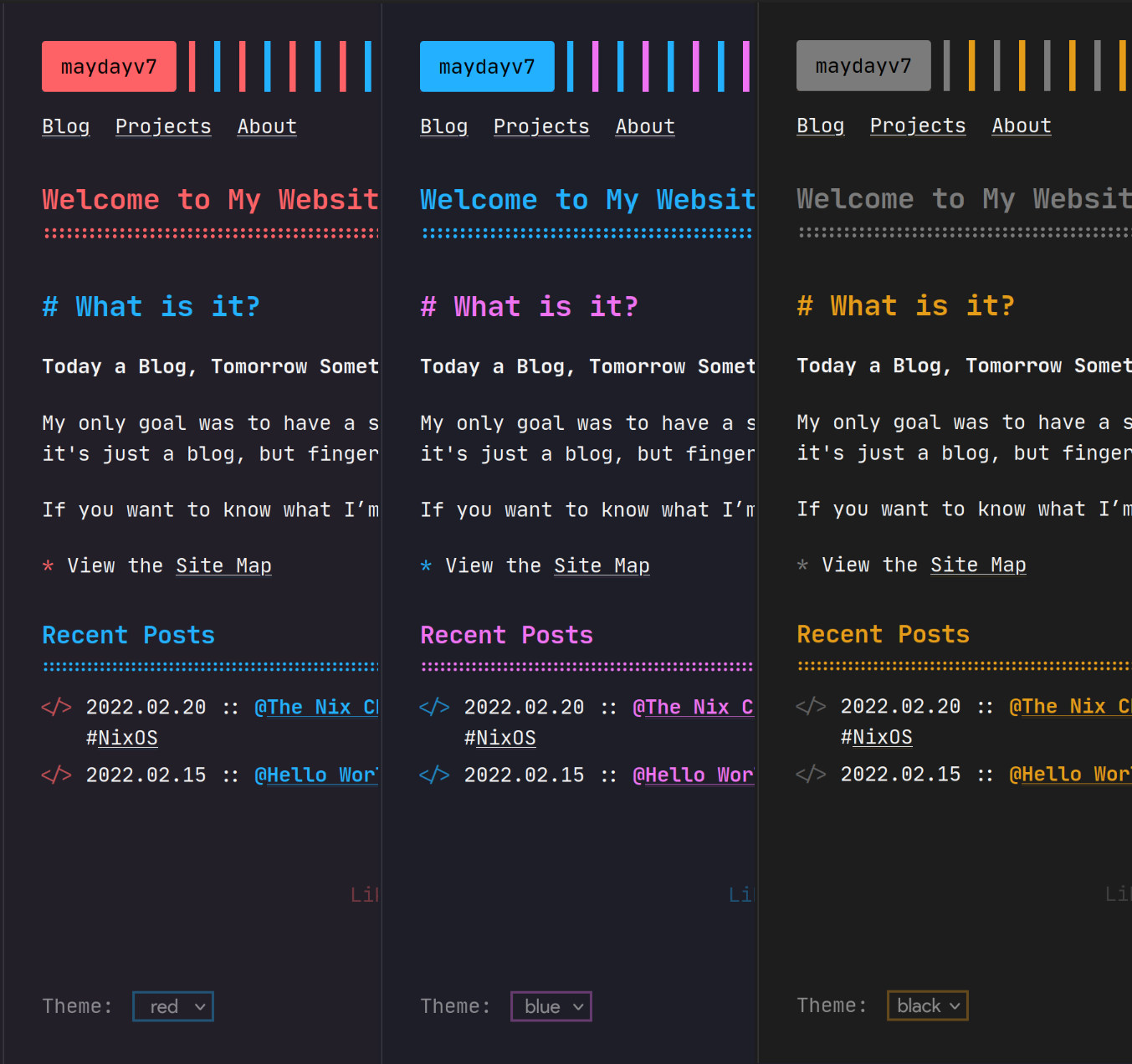This screenshot has height=1064, width=1132.
Task: Click #NixOS tag in black panel
Action: (877, 737)
